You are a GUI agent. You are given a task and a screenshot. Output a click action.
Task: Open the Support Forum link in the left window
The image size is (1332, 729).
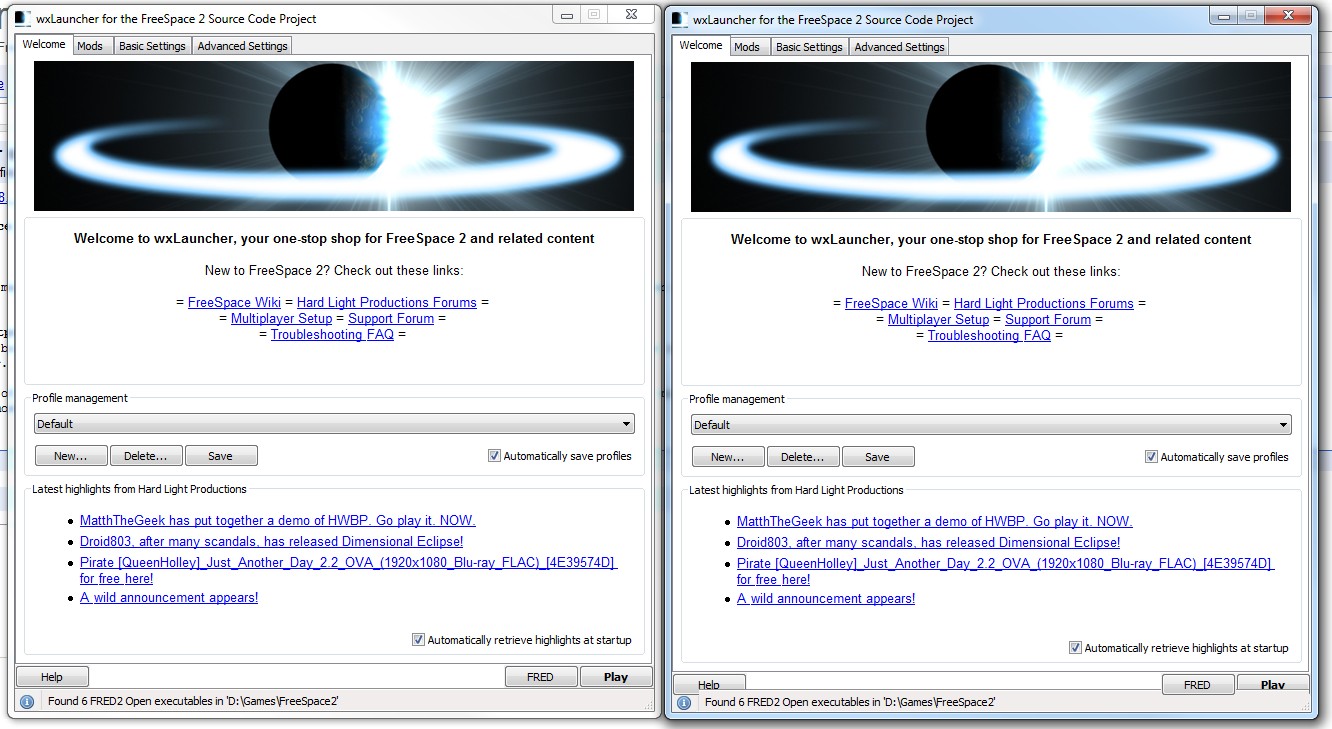pos(391,318)
